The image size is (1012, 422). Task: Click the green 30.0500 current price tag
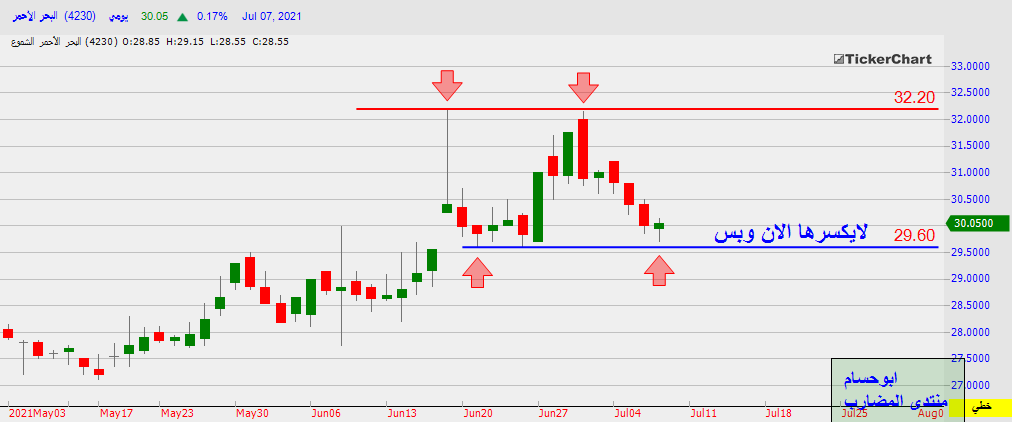(977, 224)
